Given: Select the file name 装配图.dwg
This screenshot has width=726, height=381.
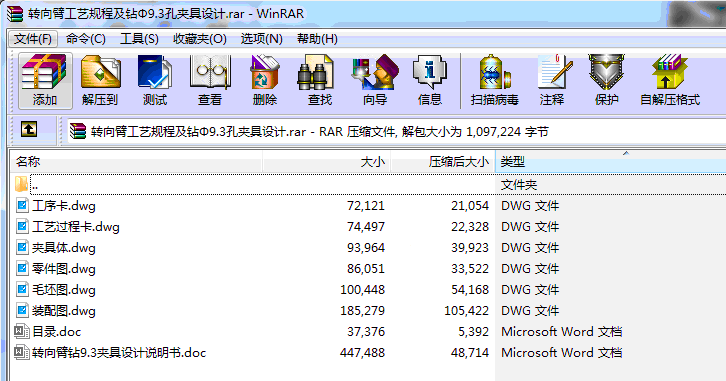Looking at the screenshot, I should (64, 311).
